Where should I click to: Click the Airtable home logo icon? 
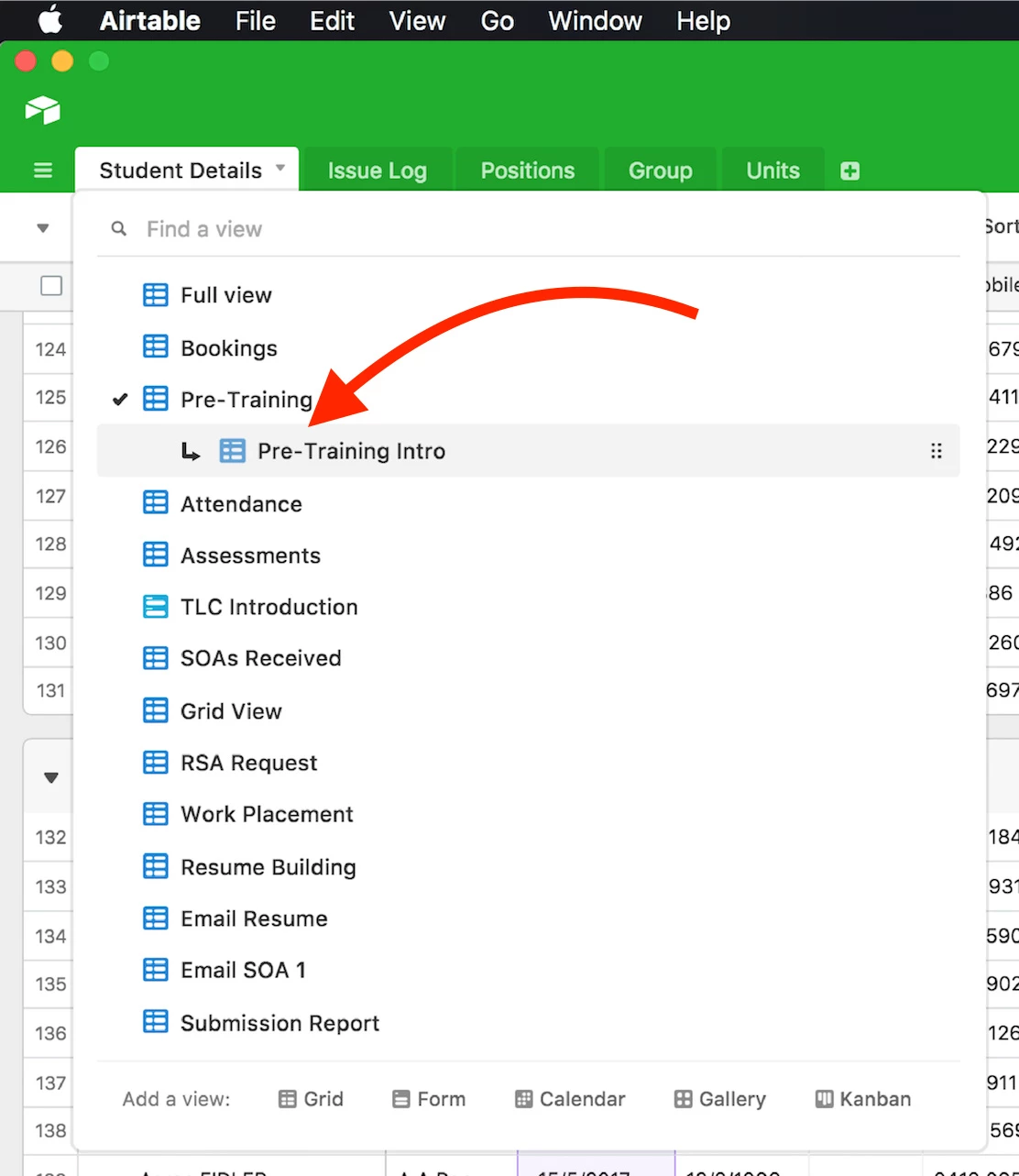[x=42, y=110]
